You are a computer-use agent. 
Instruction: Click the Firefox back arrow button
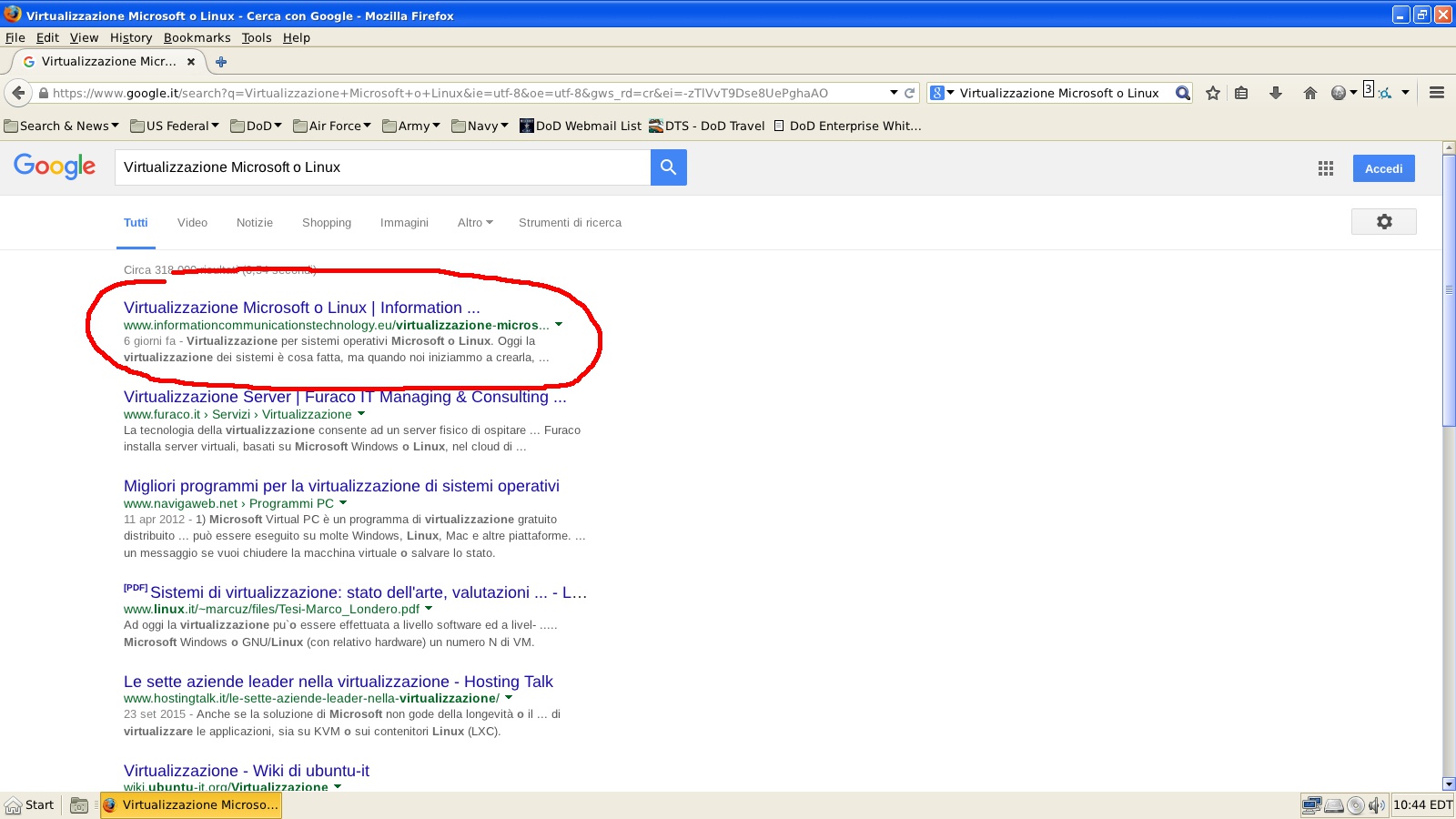point(18,93)
